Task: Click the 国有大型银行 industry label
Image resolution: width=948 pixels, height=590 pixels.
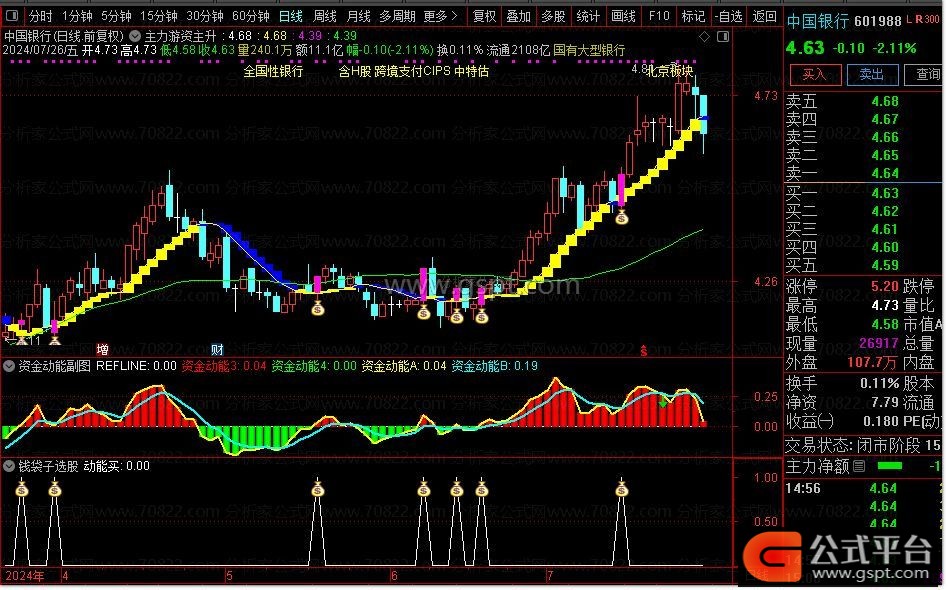Action: click(x=589, y=50)
